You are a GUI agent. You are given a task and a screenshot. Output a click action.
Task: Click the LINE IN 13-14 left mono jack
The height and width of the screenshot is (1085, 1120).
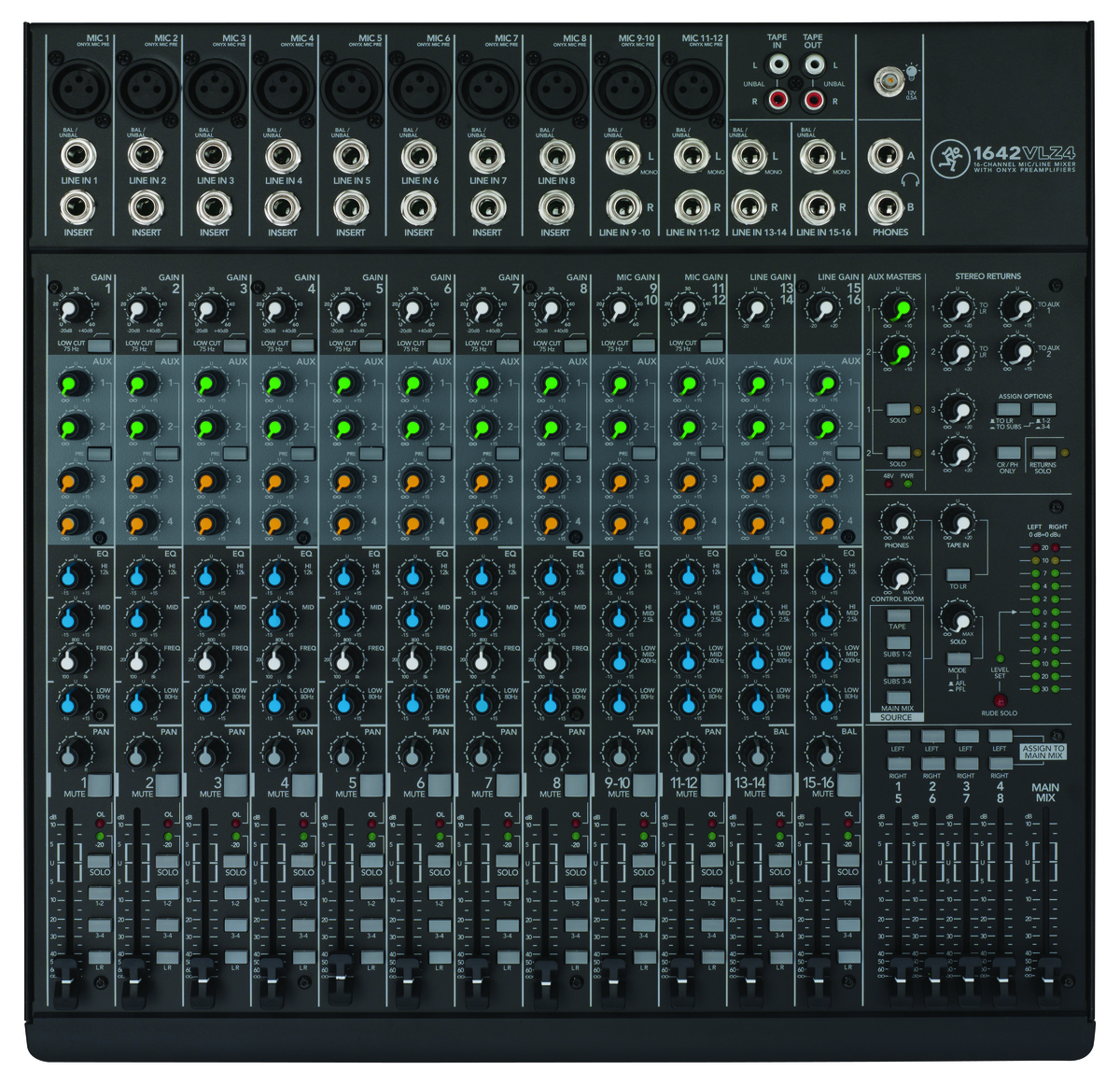(749, 157)
